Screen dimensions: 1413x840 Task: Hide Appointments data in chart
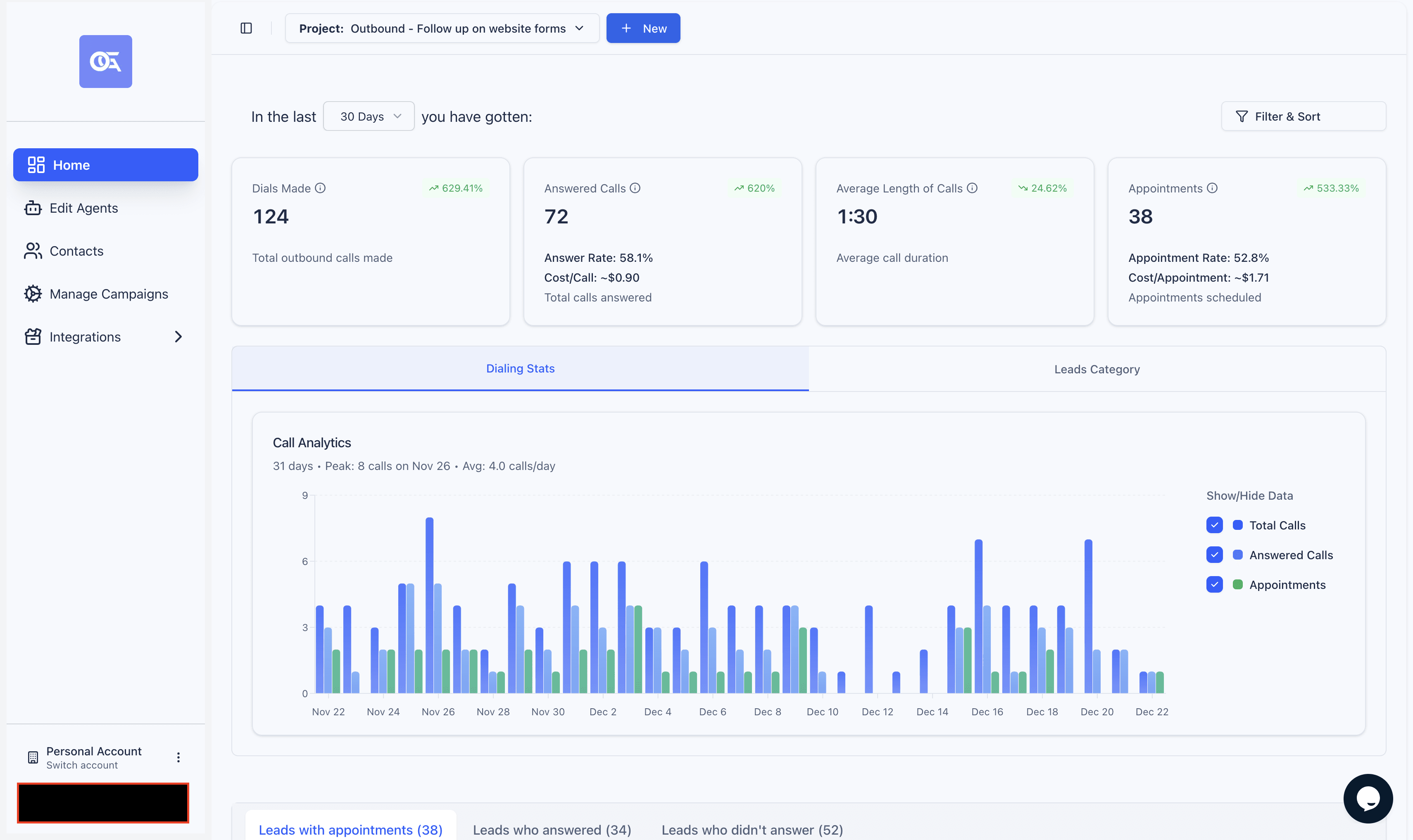pos(1214,584)
